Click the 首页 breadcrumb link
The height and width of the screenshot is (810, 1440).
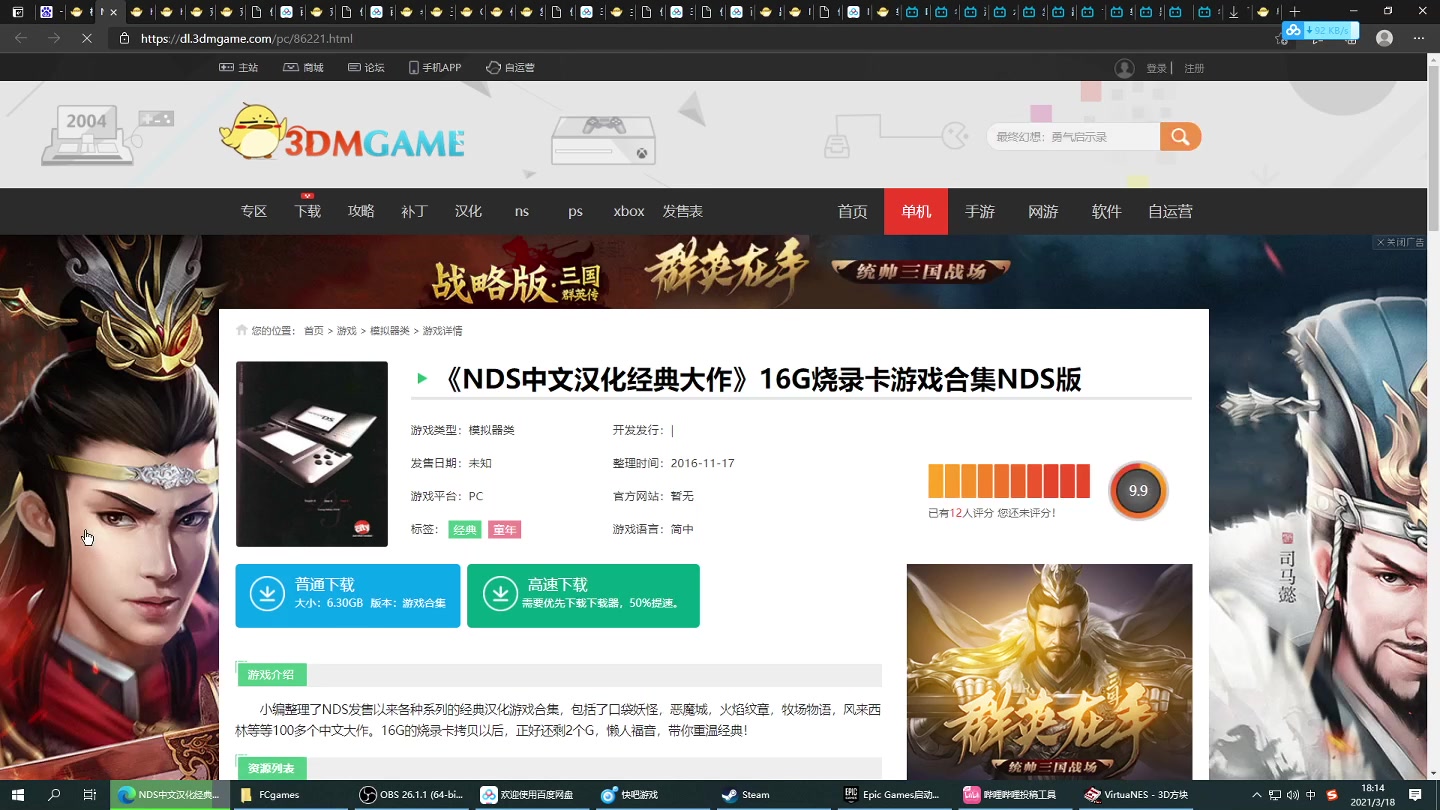[x=314, y=331]
